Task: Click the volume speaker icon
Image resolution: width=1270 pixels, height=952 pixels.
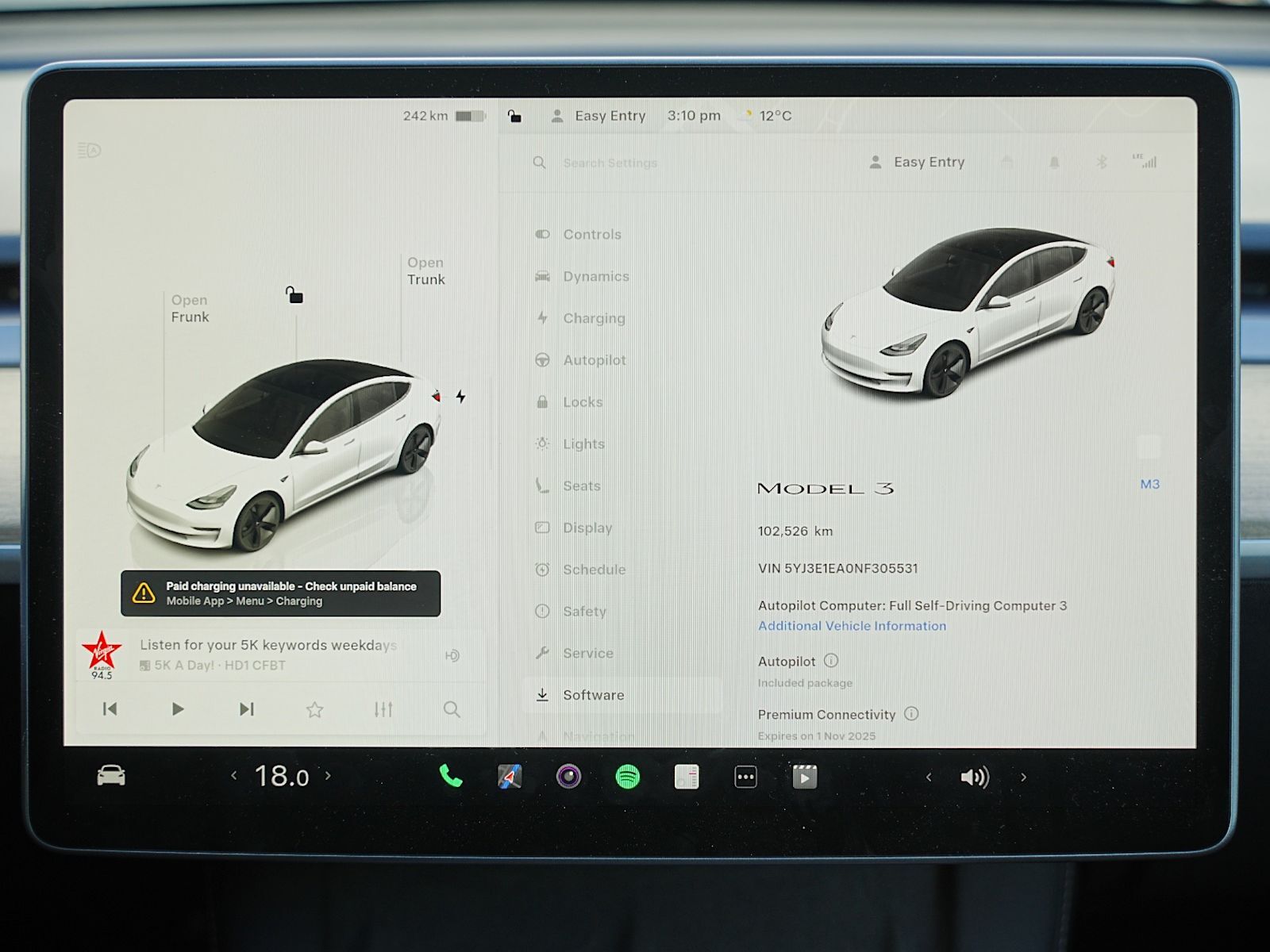Action: coord(975,777)
